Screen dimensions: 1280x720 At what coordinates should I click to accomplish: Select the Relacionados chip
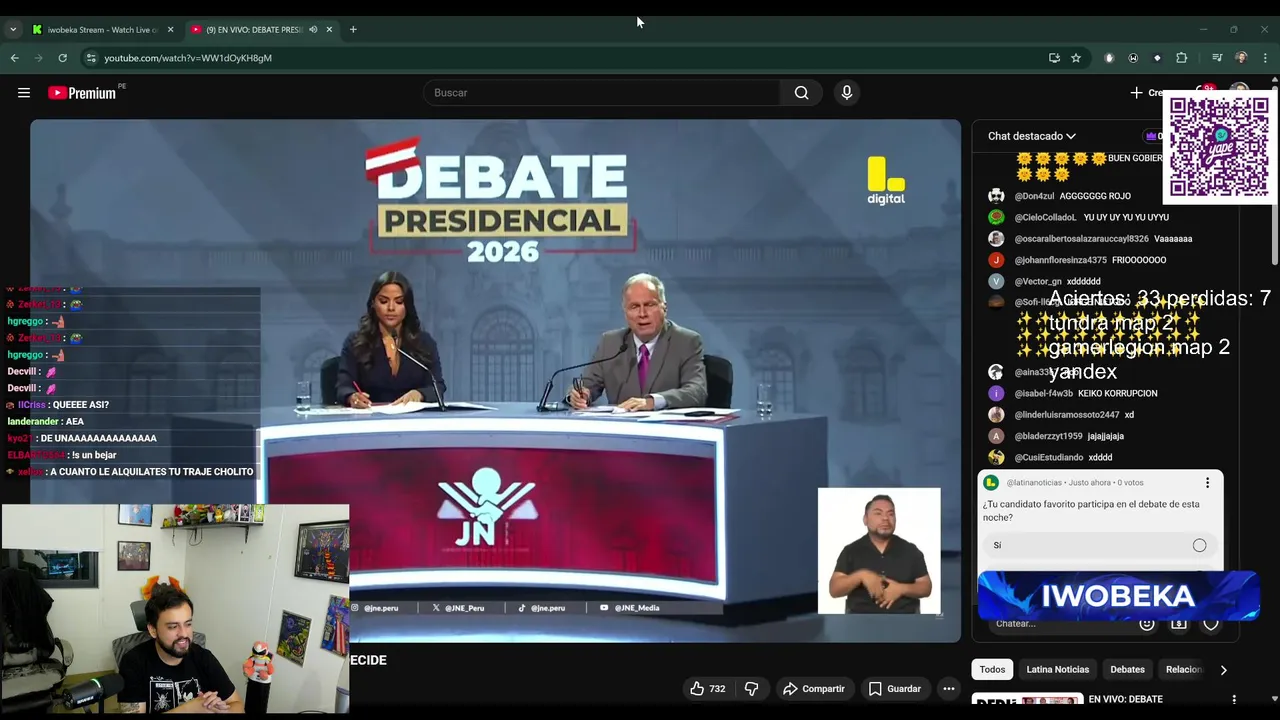(1183, 670)
